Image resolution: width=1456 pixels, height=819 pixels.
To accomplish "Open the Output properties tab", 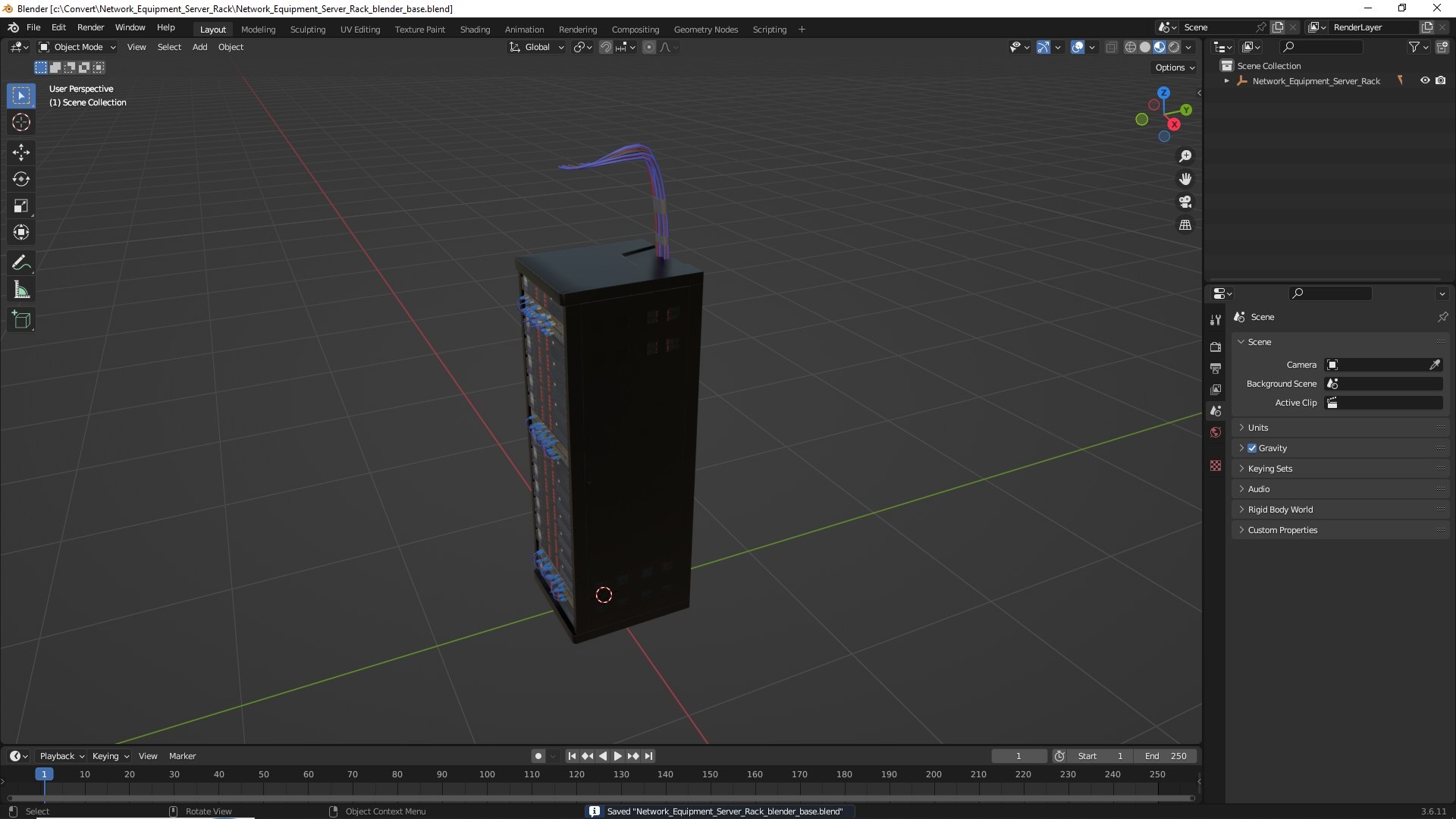I will pos(1216,368).
